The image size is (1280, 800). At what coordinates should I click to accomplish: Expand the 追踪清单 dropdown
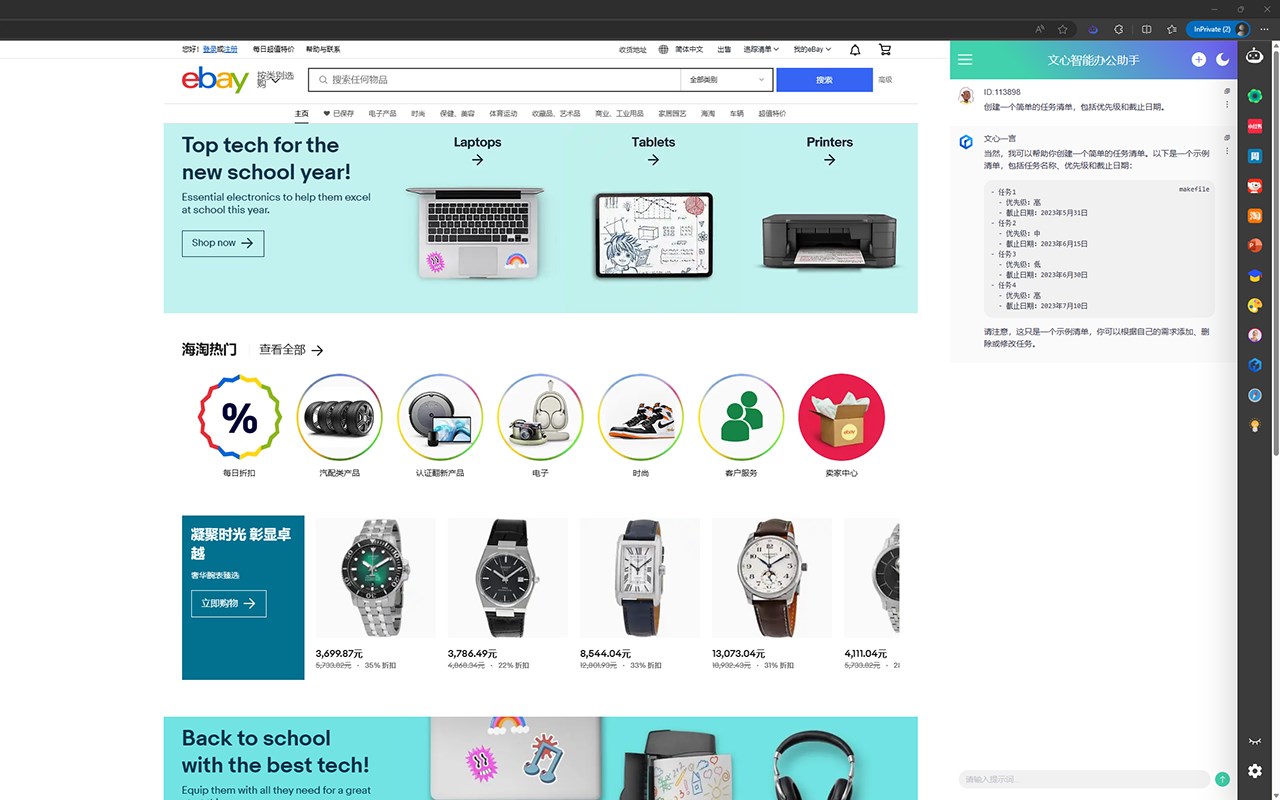[x=761, y=49]
